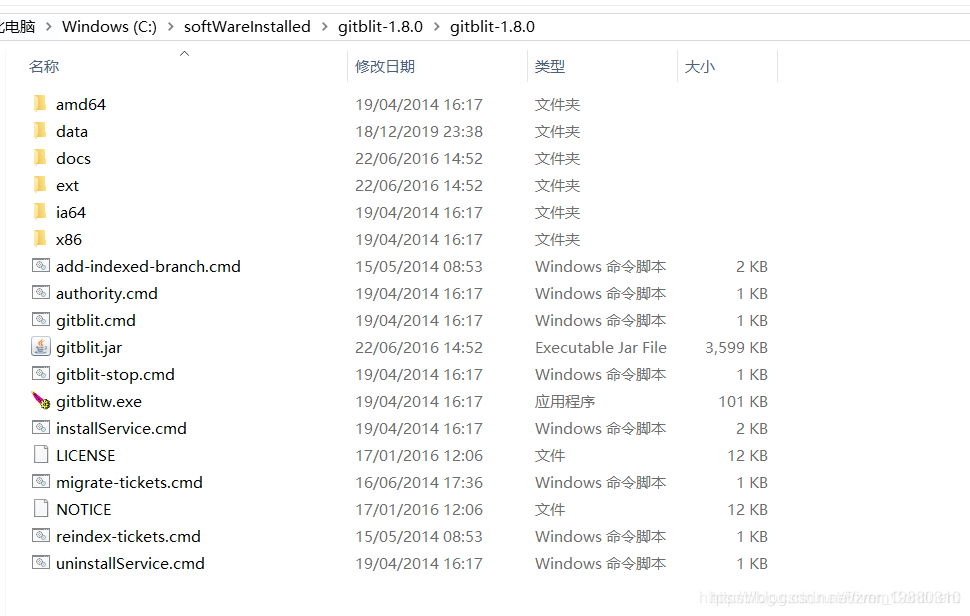Click the docs folder icon
The width and height of the screenshot is (970, 616).
(40, 158)
